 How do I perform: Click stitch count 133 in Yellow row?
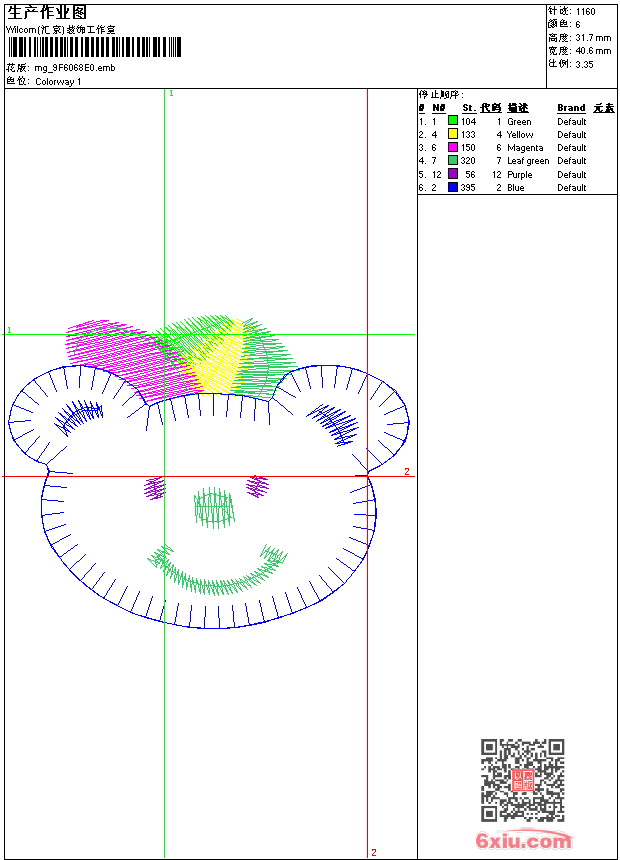[469, 134]
